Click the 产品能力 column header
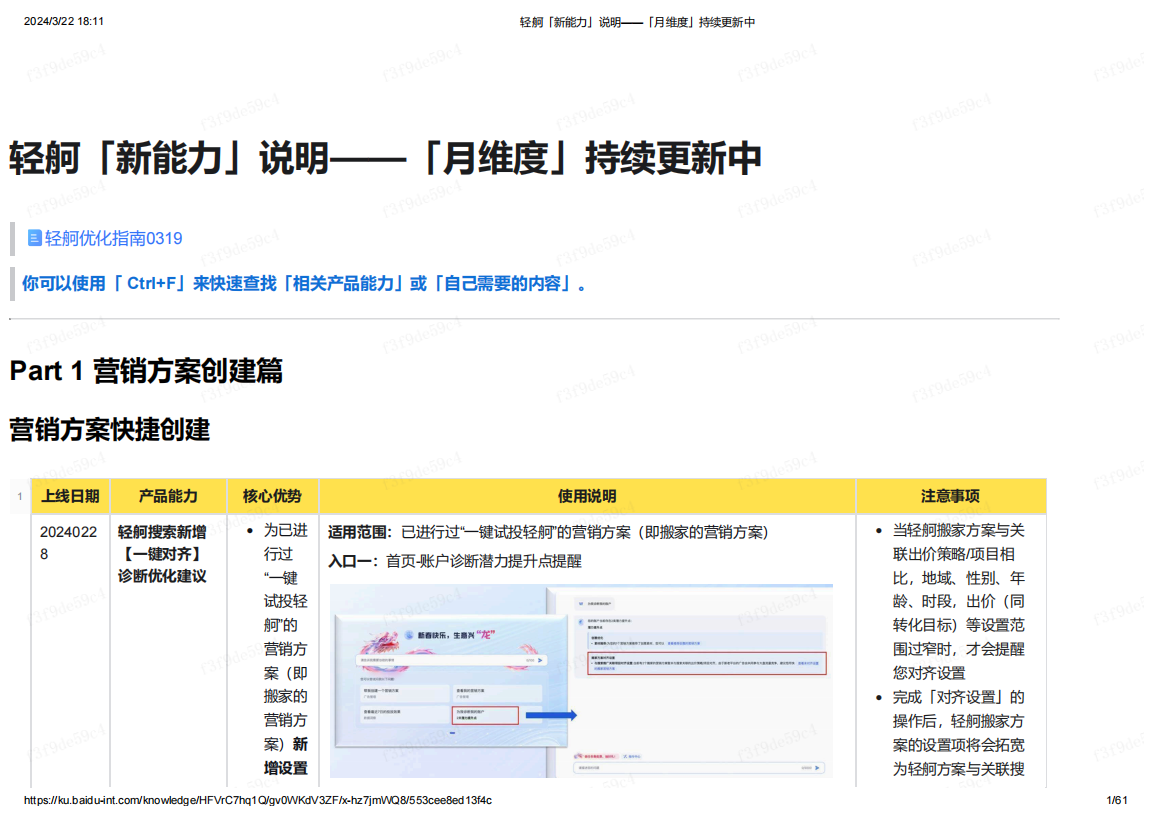The height and width of the screenshot is (816, 1151). [168, 496]
